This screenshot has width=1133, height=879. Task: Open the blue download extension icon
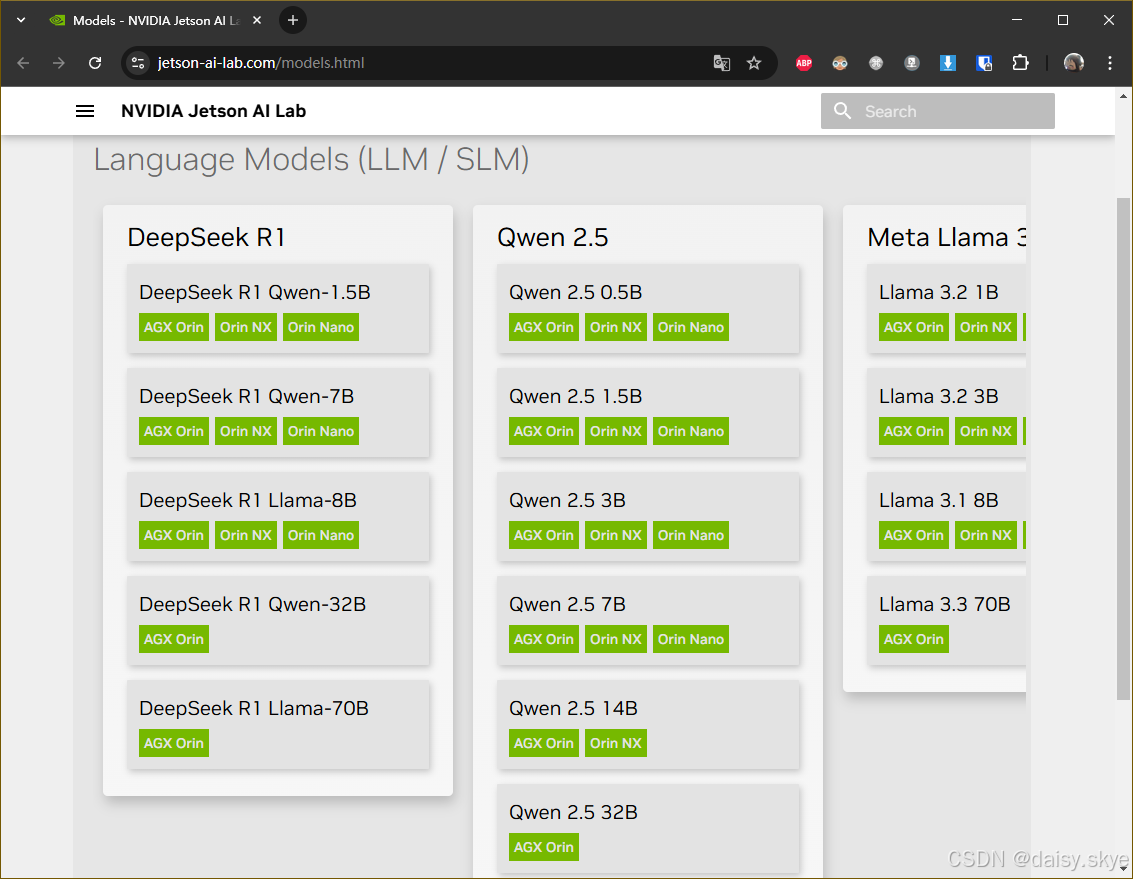947,63
